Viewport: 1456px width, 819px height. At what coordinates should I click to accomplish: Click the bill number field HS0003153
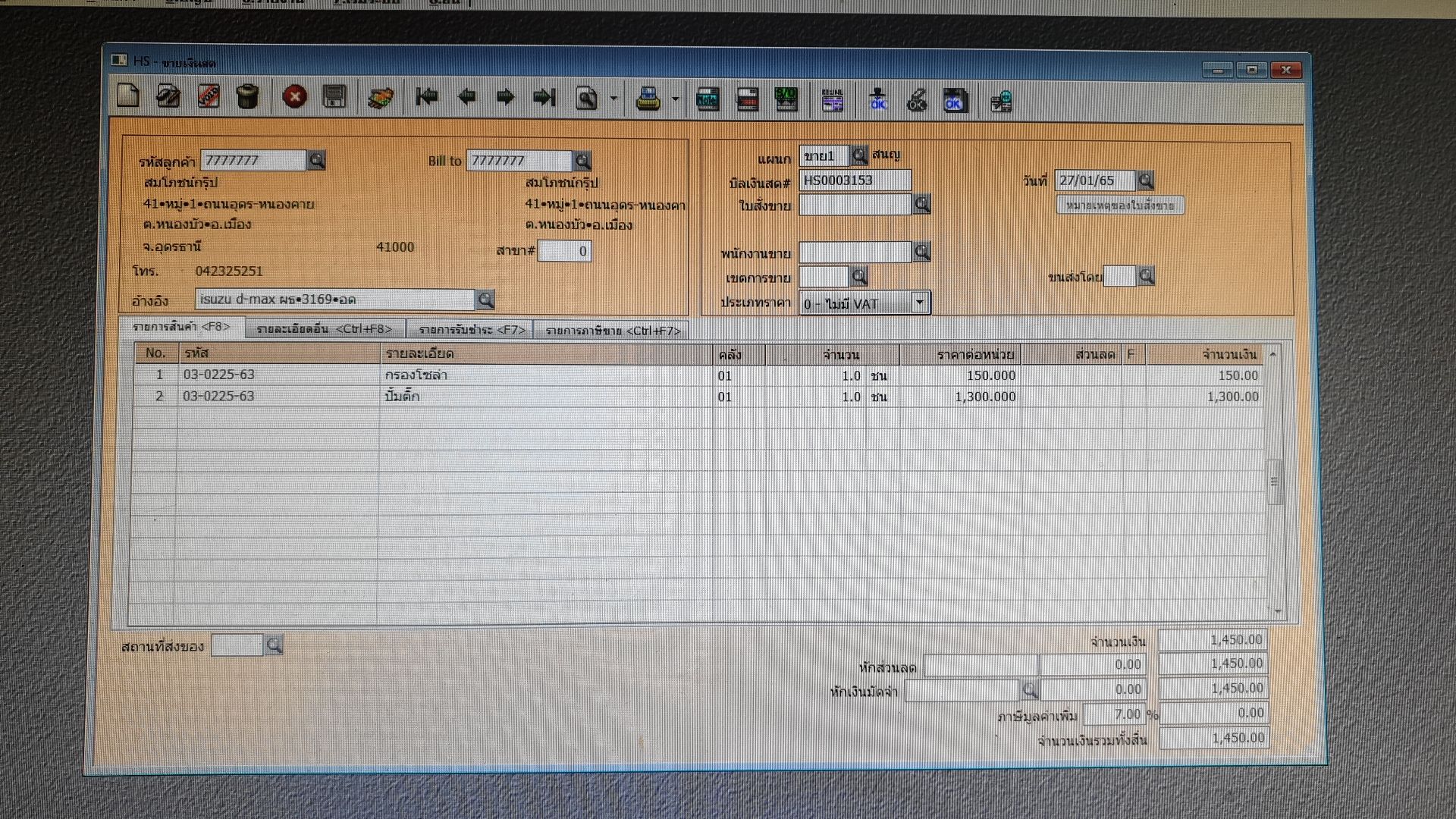[x=855, y=180]
